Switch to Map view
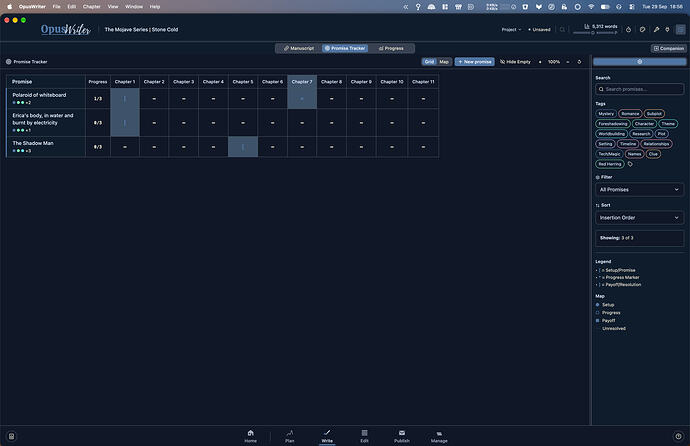 pyautogui.click(x=444, y=62)
